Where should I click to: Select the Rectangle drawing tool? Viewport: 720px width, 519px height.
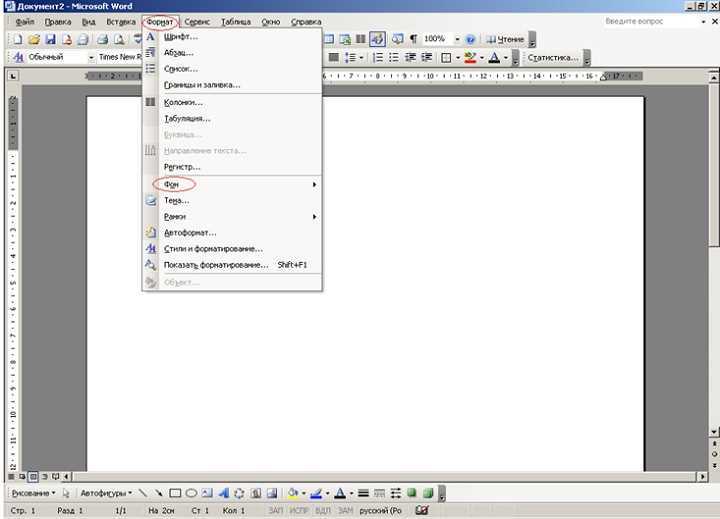pyautogui.click(x=175, y=493)
